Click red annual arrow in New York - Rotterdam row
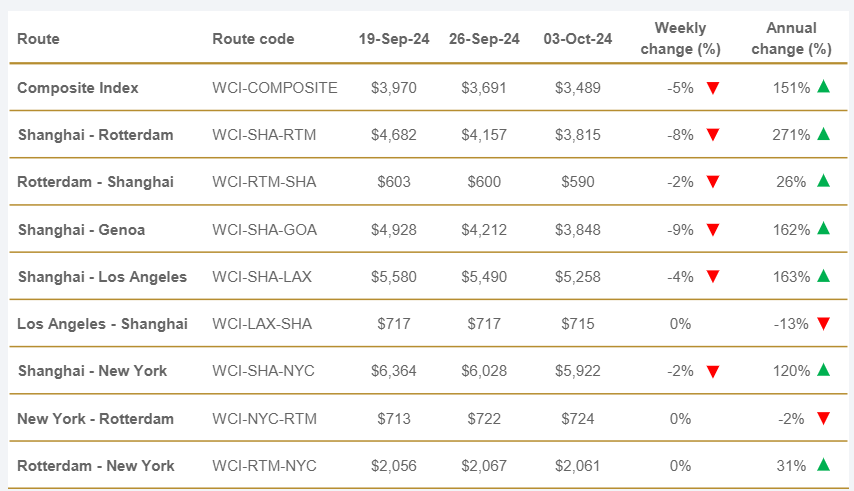This screenshot has height=491, width=854. (x=823, y=419)
